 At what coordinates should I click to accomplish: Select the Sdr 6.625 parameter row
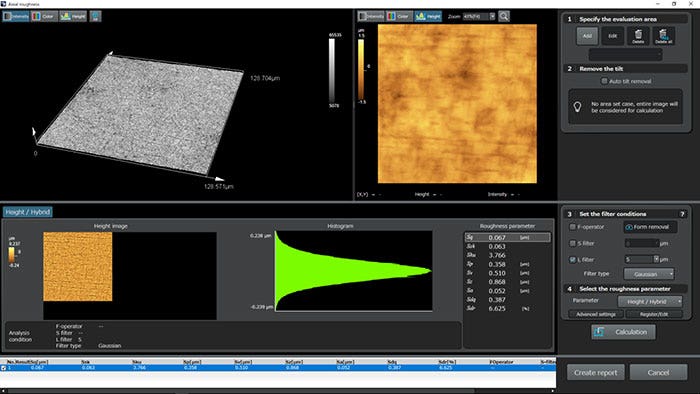(507, 309)
